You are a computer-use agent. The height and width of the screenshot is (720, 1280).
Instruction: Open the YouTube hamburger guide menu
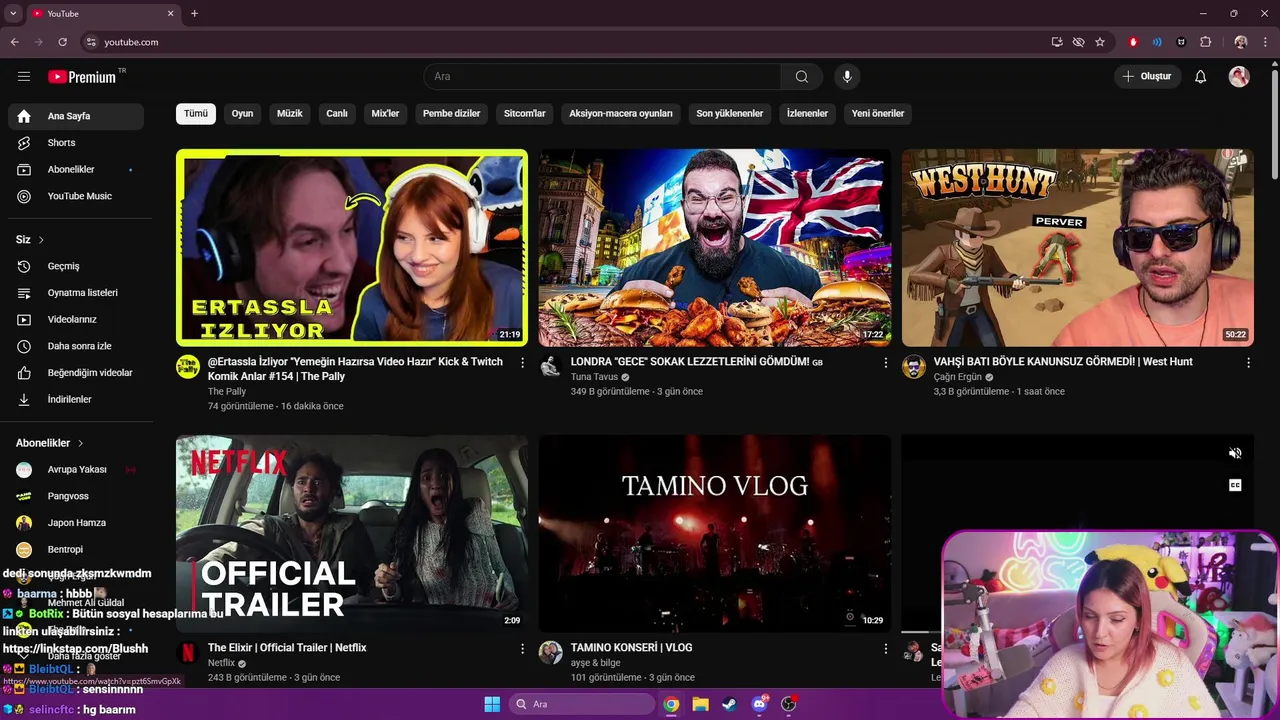24,77
